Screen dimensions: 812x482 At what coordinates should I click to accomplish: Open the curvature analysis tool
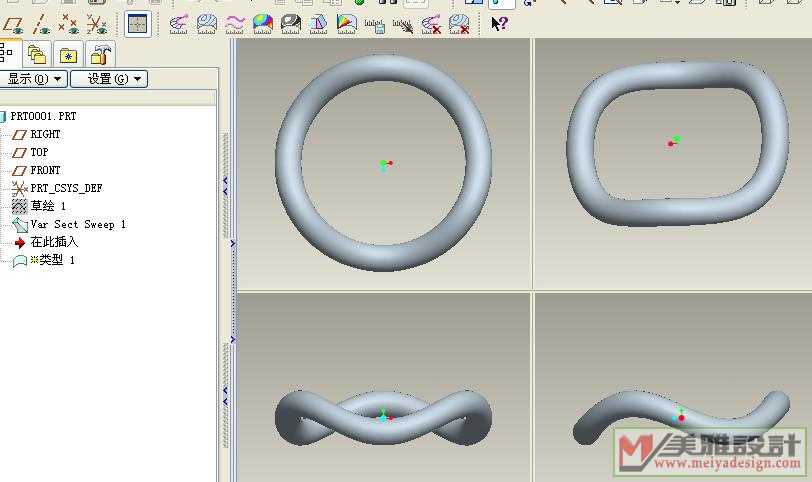(179, 24)
